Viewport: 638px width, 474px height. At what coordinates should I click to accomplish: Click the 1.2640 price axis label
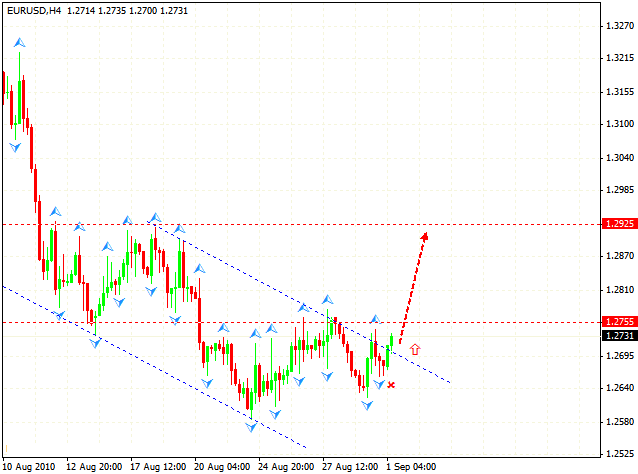[x=620, y=388]
